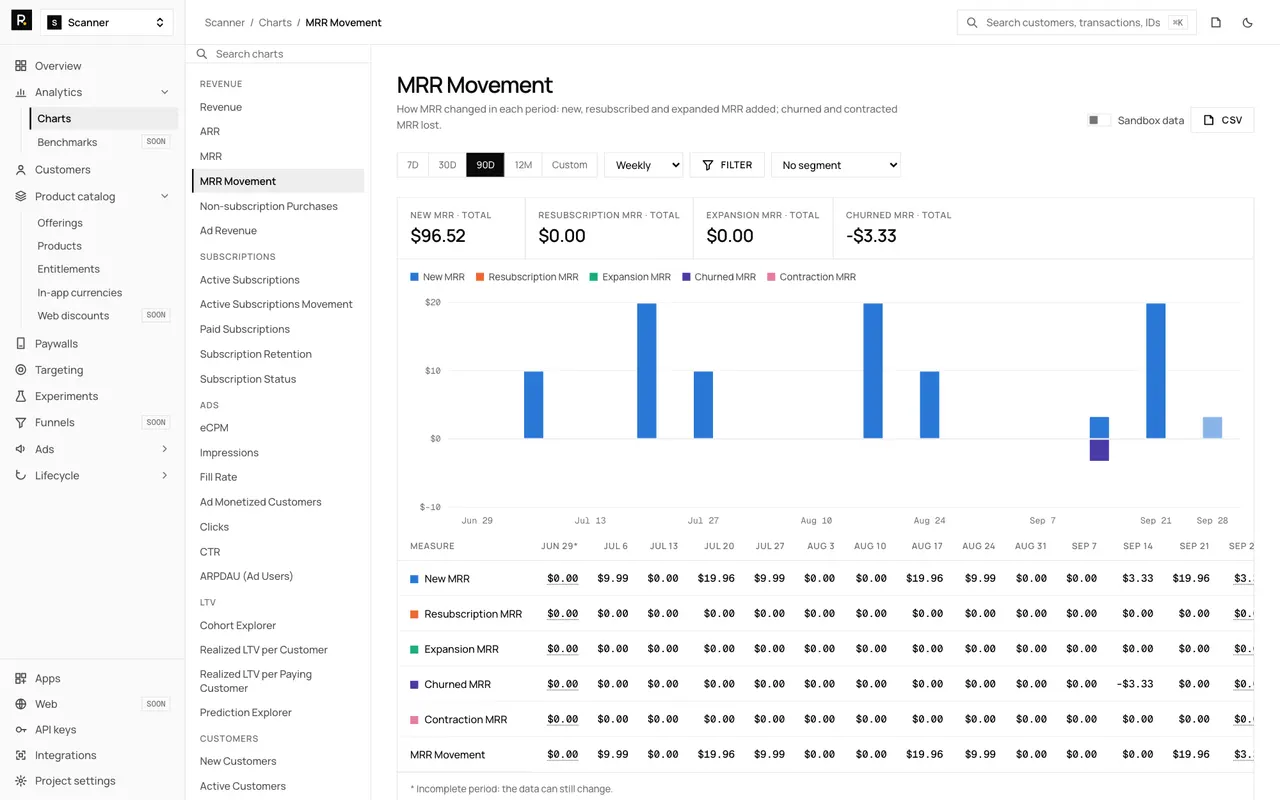Select the 7D time range tab
The width and height of the screenshot is (1280, 800).
pyautogui.click(x=413, y=165)
